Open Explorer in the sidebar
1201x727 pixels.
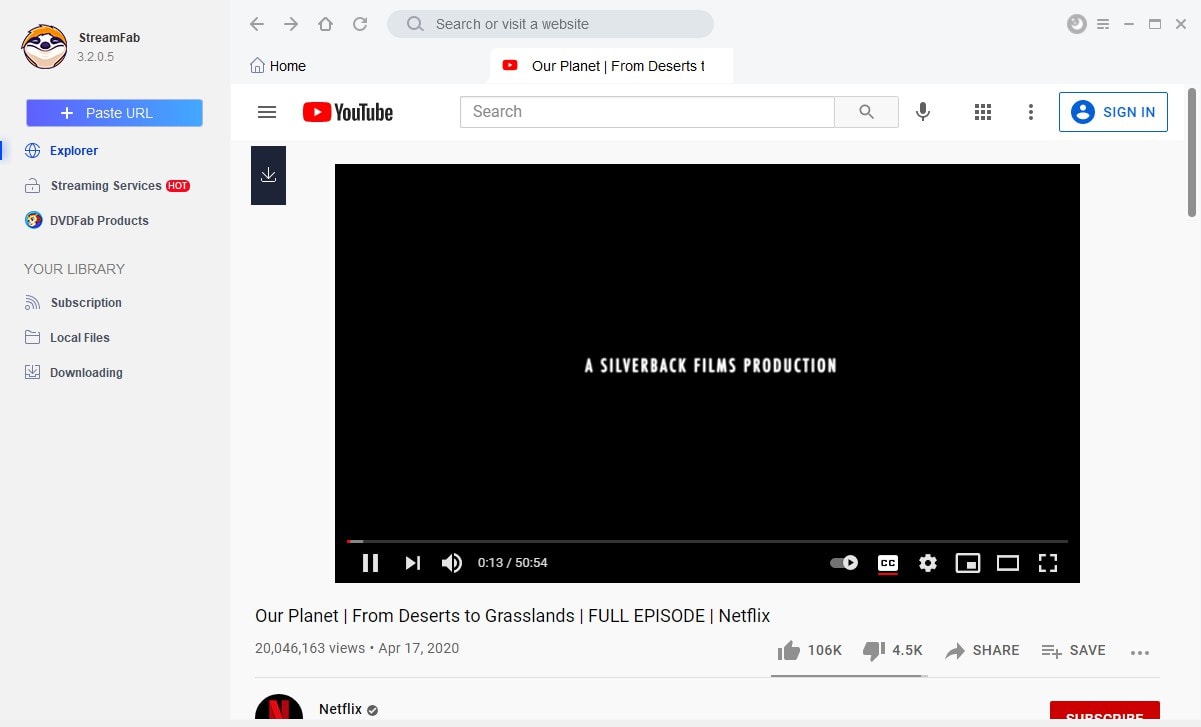pyautogui.click(x=74, y=151)
